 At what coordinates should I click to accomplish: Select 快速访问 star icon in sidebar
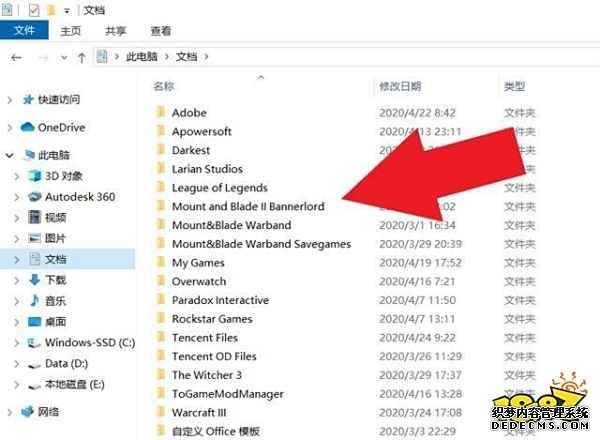tap(28, 99)
